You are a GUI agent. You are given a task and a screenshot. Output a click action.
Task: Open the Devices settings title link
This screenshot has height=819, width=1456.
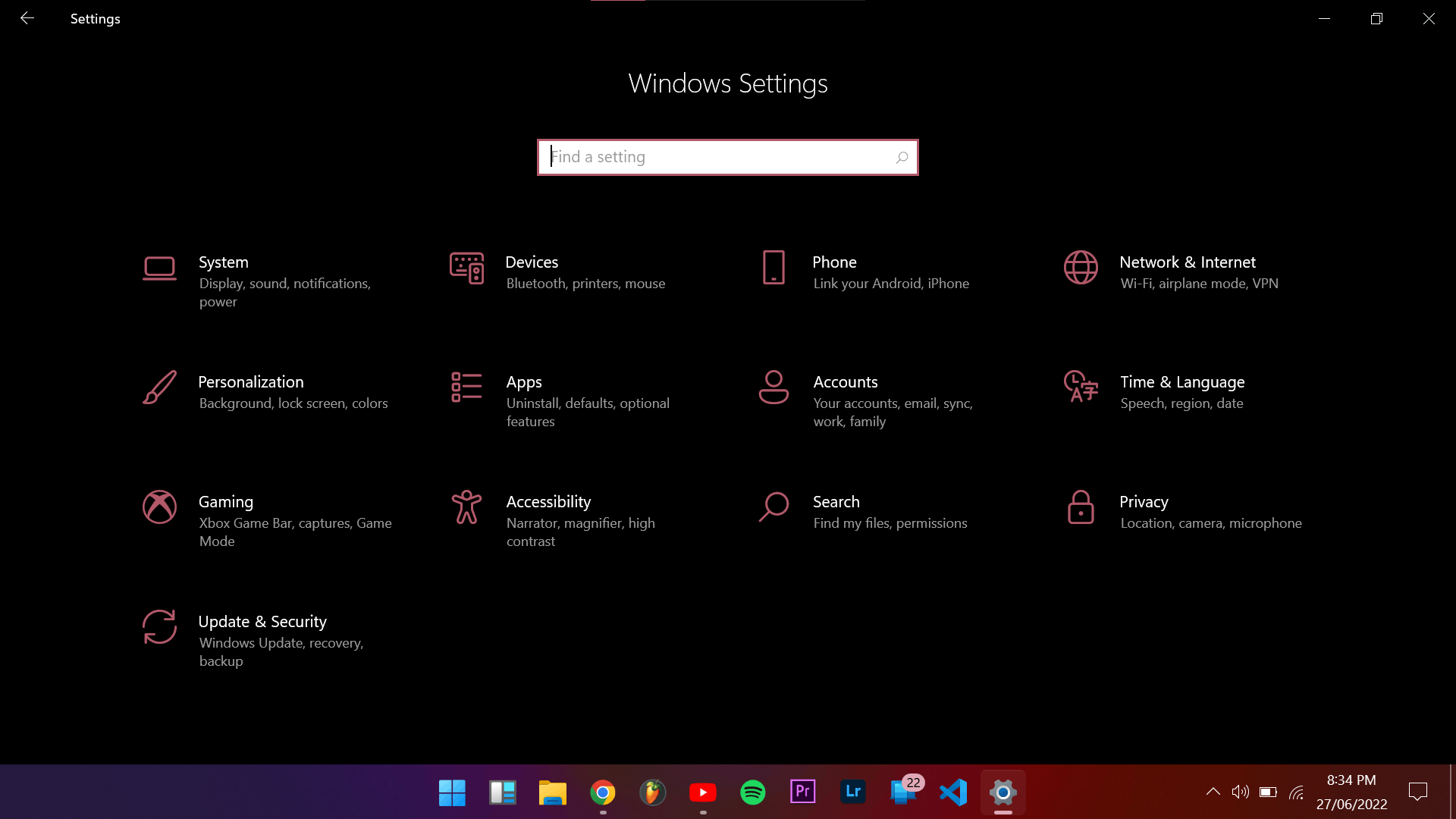tap(532, 262)
